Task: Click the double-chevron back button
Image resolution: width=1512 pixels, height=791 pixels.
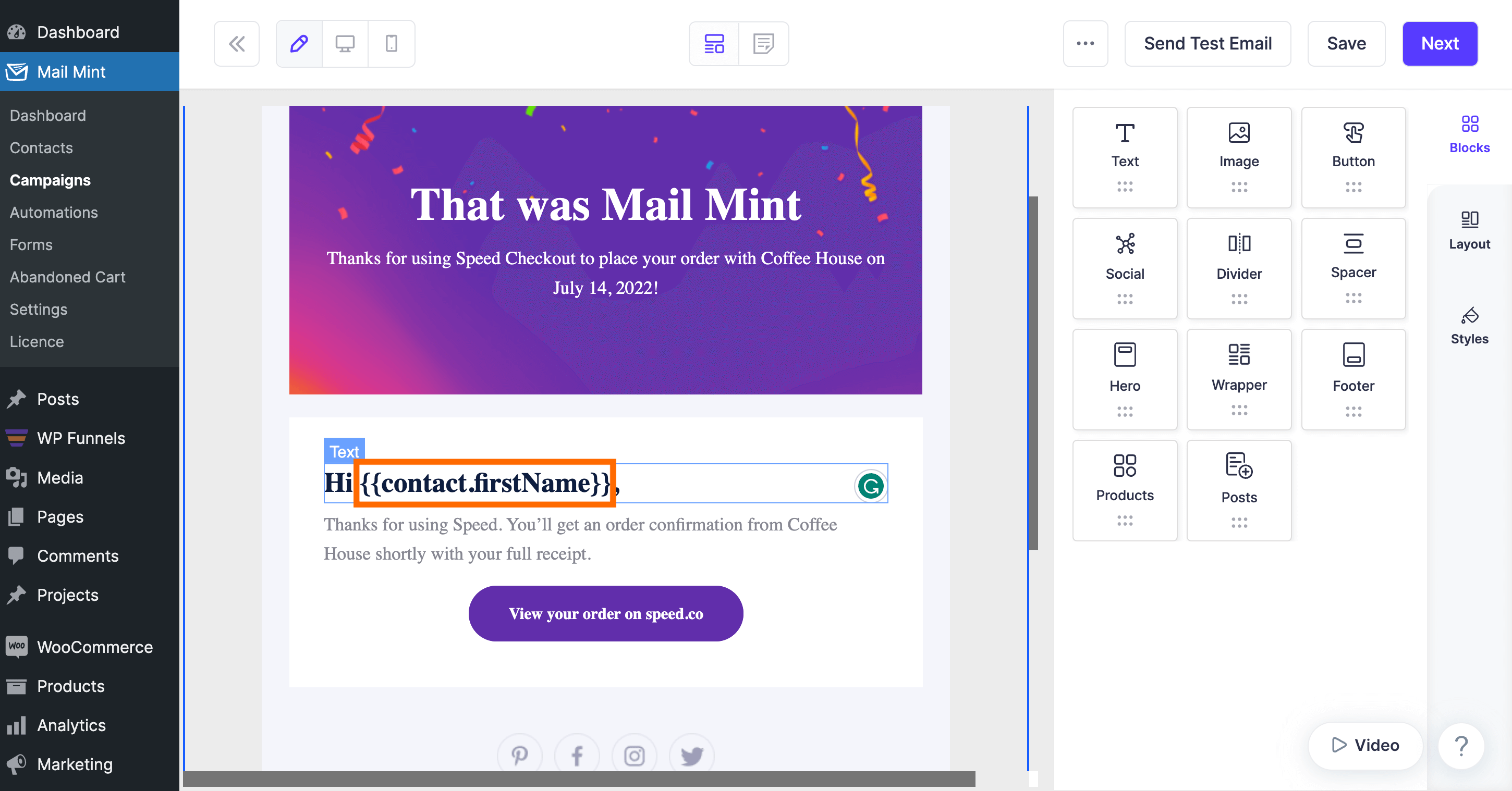Action: [x=237, y=43]
